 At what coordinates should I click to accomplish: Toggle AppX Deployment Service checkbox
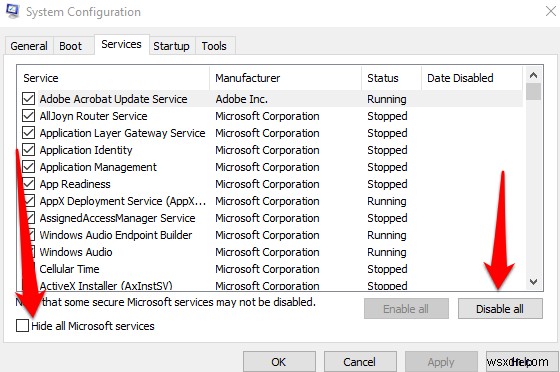pyautogui.click(x=29, y=201)
